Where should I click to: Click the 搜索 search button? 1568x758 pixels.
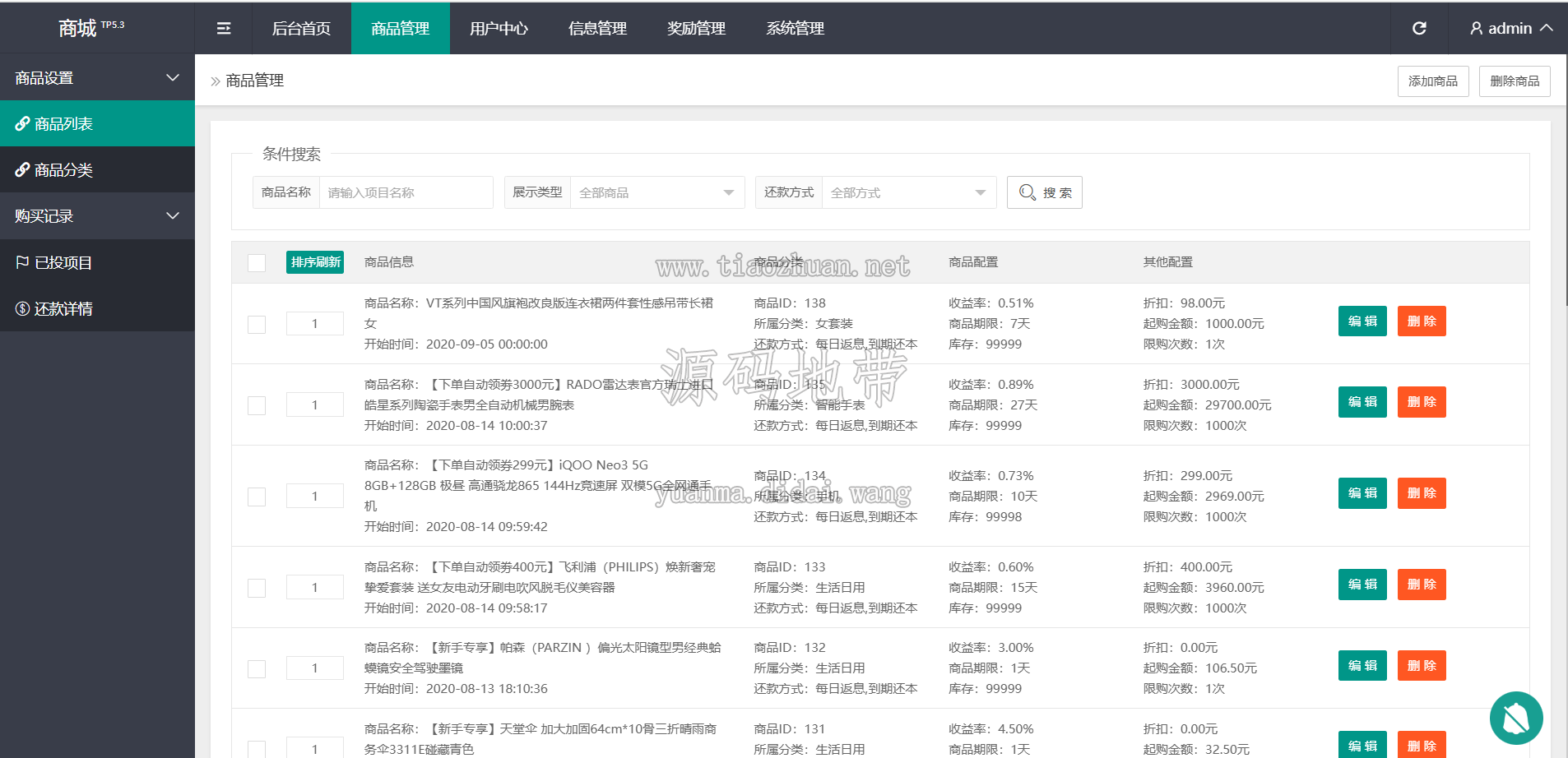(1045, 192)
